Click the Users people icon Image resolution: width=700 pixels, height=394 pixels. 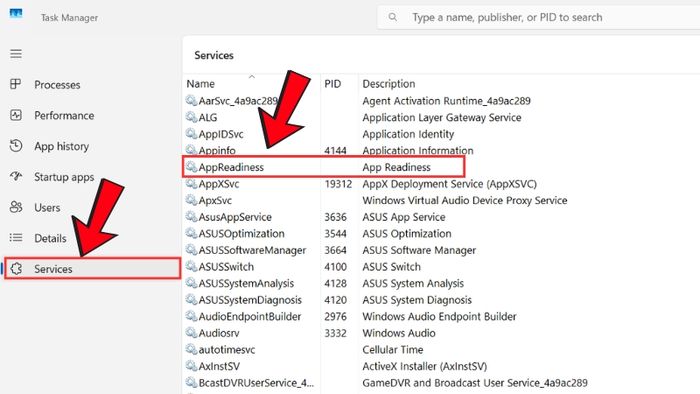click(x=16, y=207)
